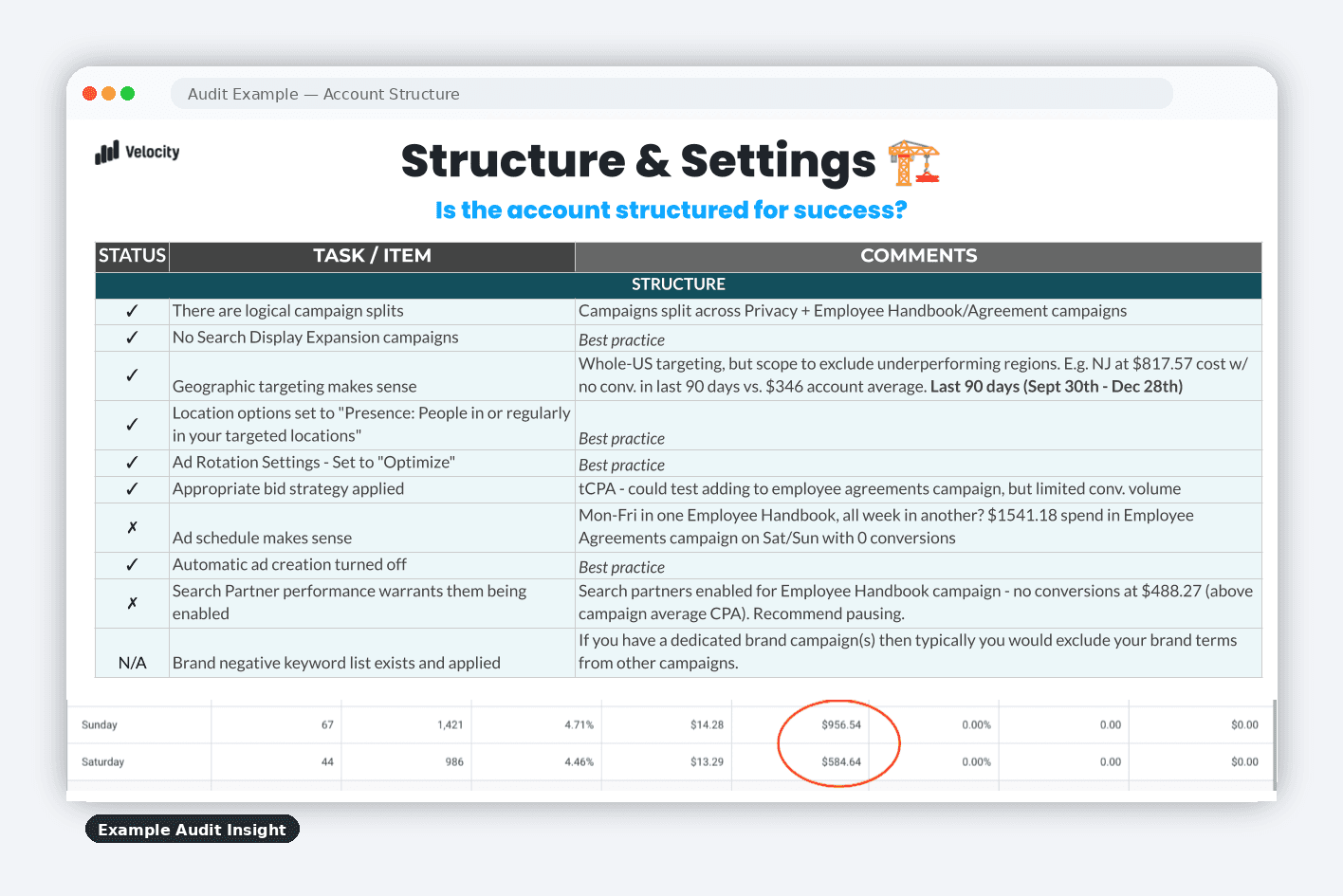Click checkmark for Geographic targeting row
The width and height of the screenshot is (1343, 896).
(x=132, y=375)
